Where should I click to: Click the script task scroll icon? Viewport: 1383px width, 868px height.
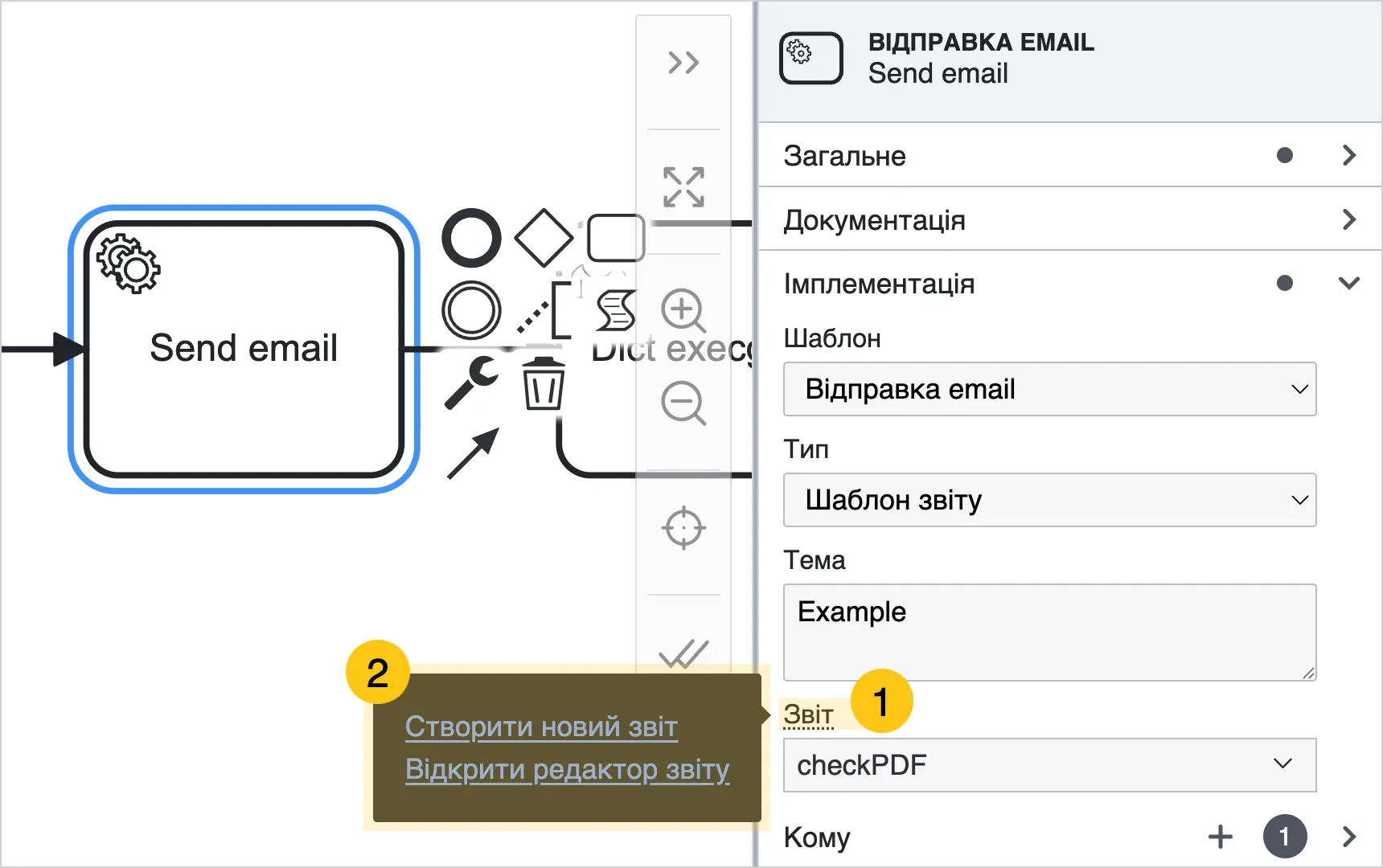[x=616, y=310]
